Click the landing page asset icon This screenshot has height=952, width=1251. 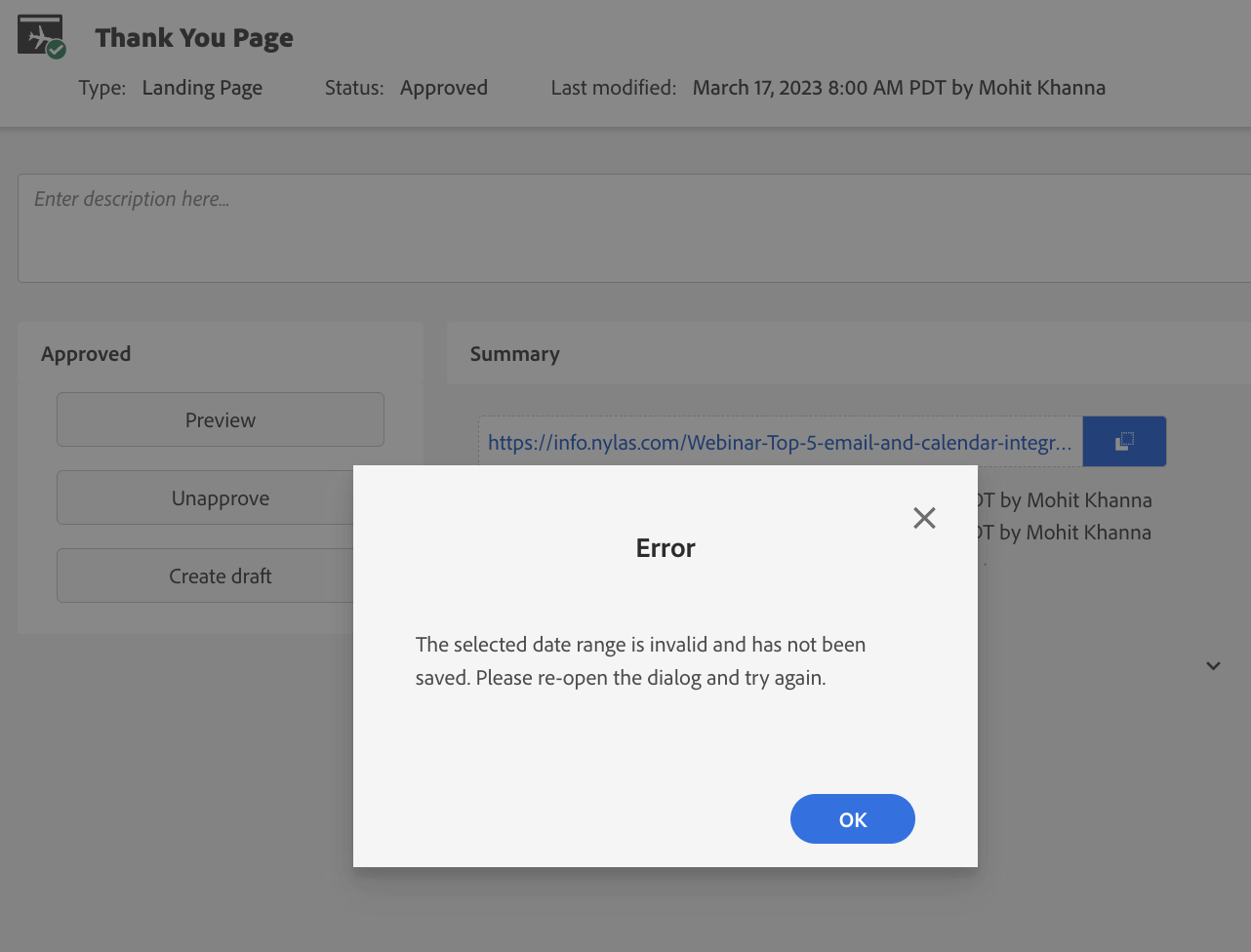point(39,32)
